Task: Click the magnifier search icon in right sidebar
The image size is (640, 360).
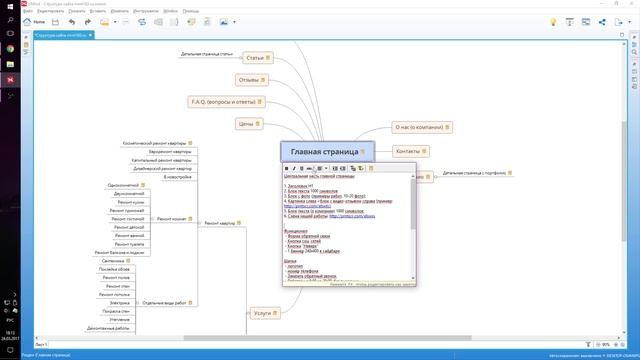Action: [x=634, y=52]
